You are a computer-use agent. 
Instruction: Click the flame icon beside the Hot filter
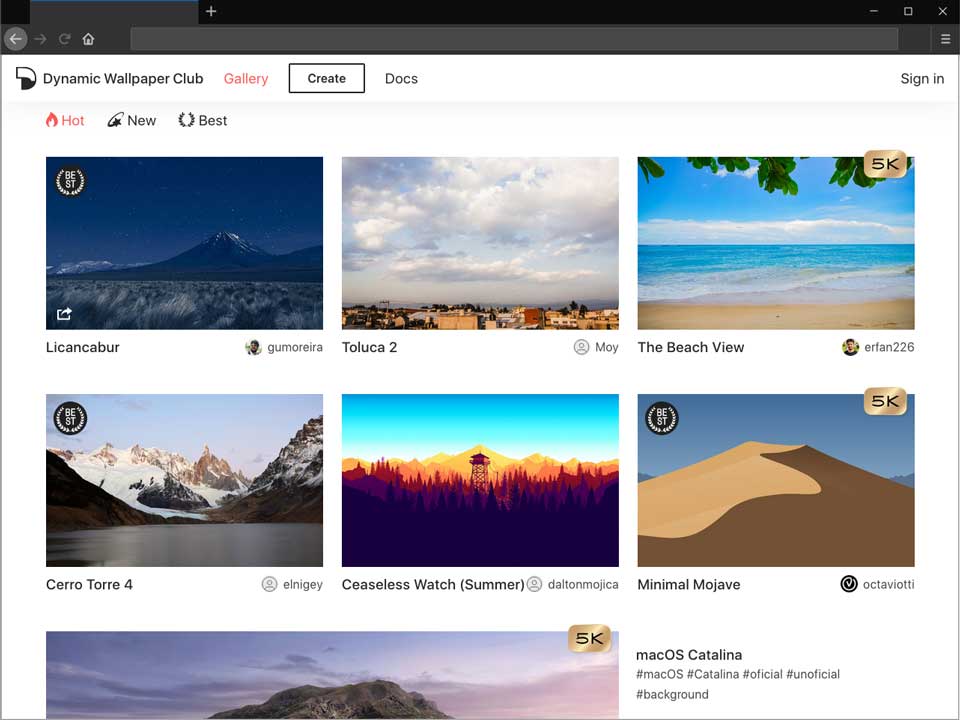pyautogui.click(x=50, y=120)
